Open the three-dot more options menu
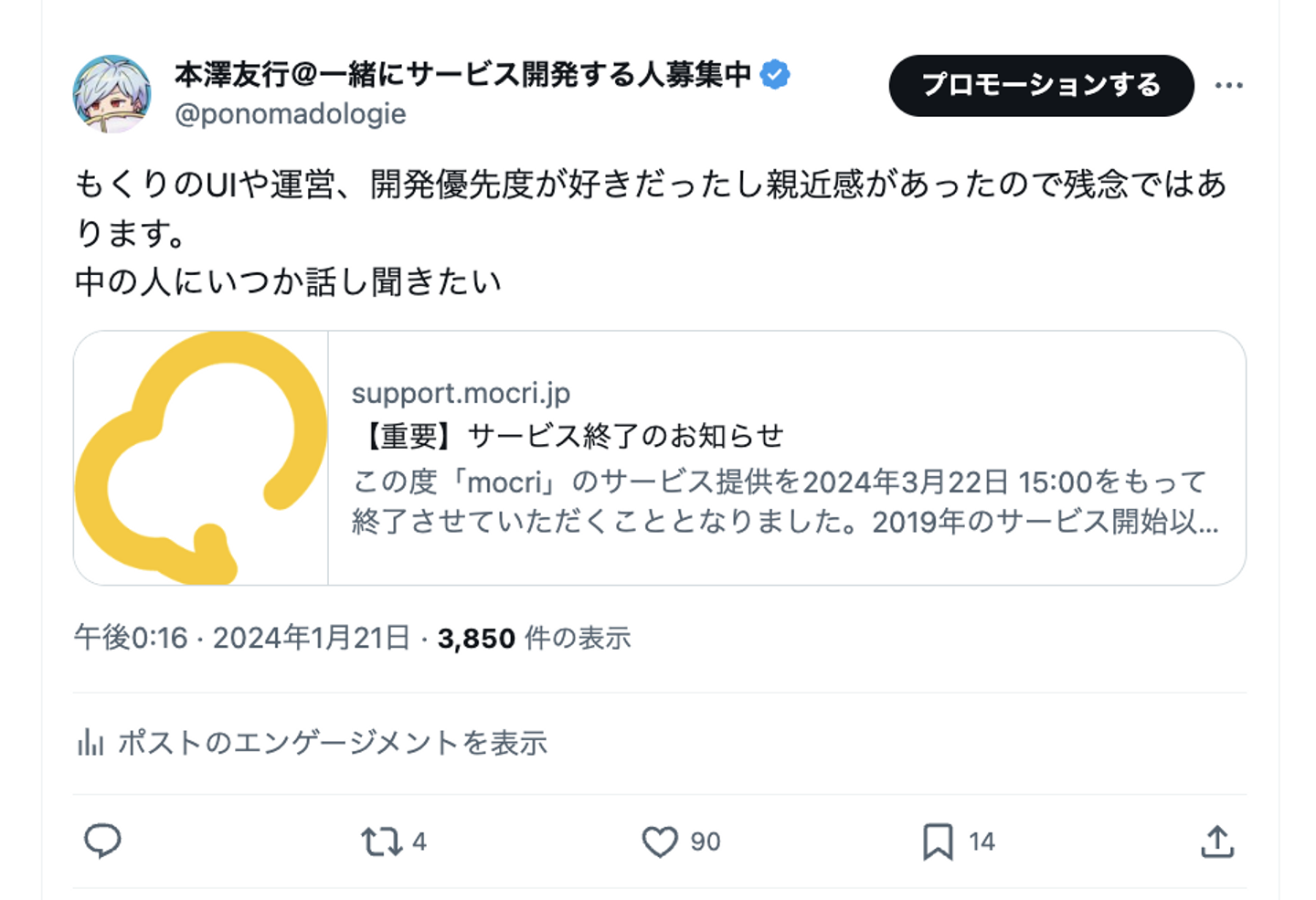The image size is (1316, 900). point(1228,85)
